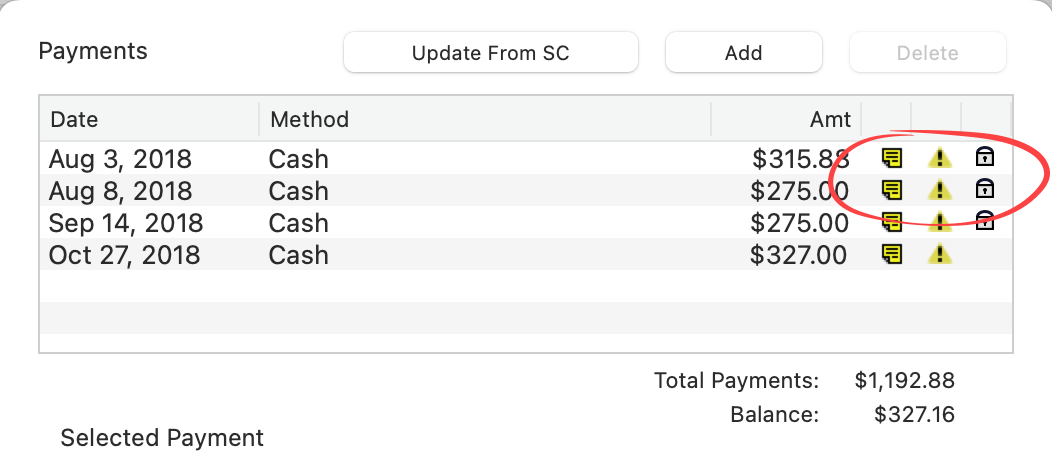Image resolution: width=1052 pixels, height=454 pixels.
Task: Click the warning icon on Sep 14 payment
Action: tap(938, 221)
